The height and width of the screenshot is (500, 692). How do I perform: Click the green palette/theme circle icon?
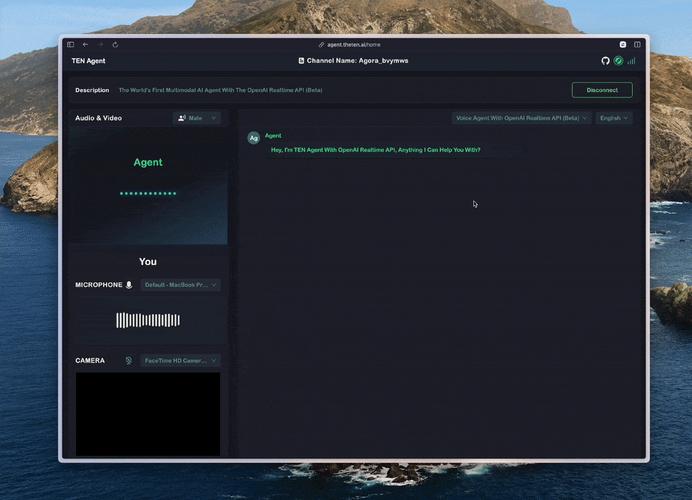[619, 61]
